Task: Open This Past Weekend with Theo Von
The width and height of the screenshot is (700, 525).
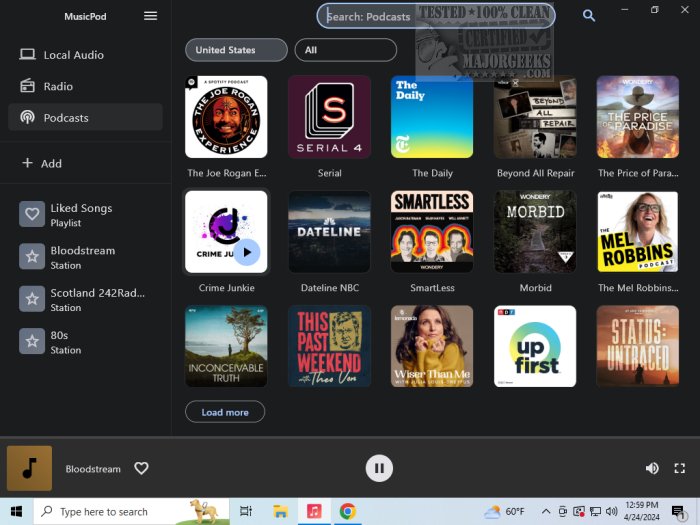Action: pyautogui.click(x=329, y=346)
